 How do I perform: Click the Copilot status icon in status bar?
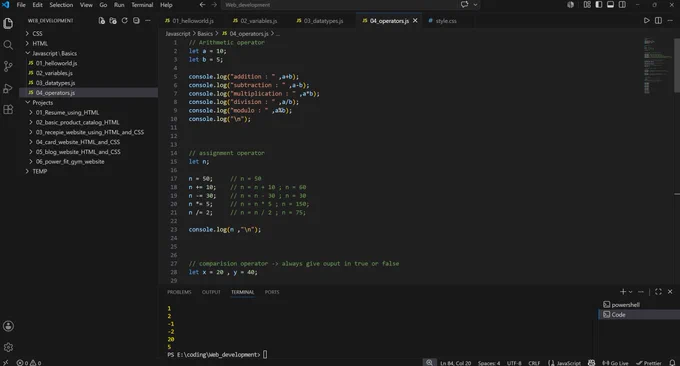pyautogui.click(x=591, y=363)
